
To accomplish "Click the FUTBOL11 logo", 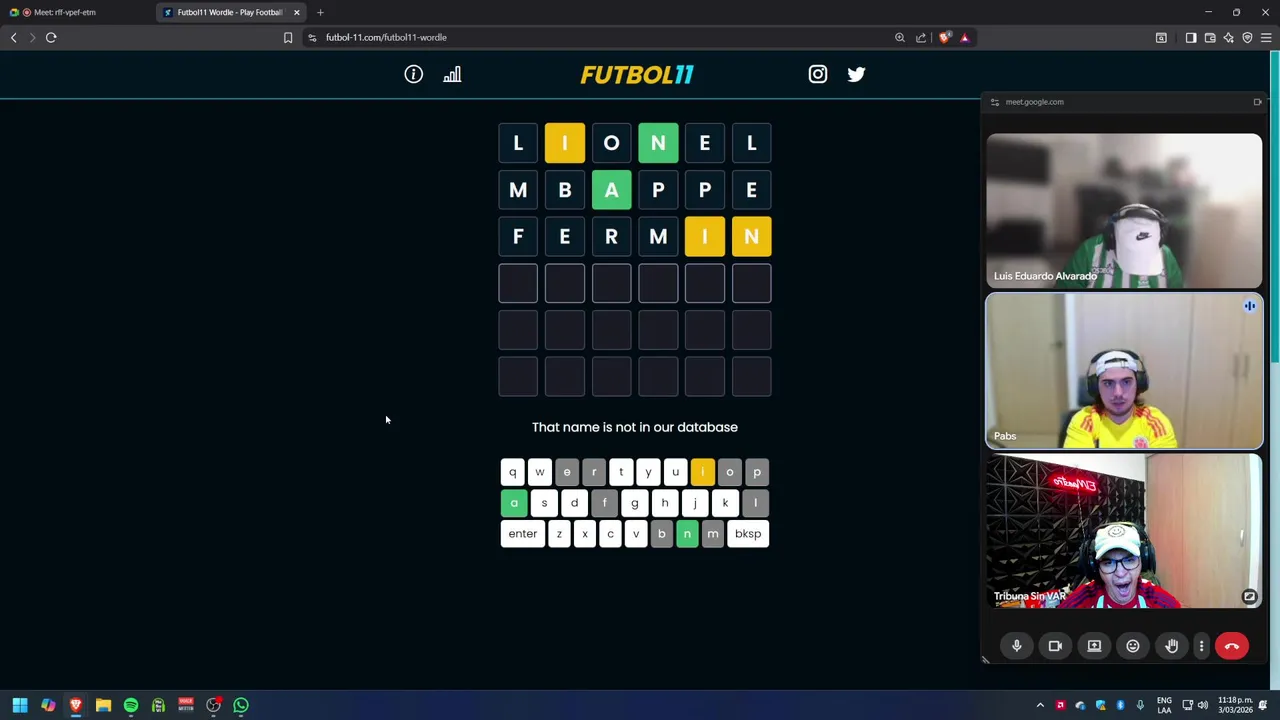I will pos(637,75).
